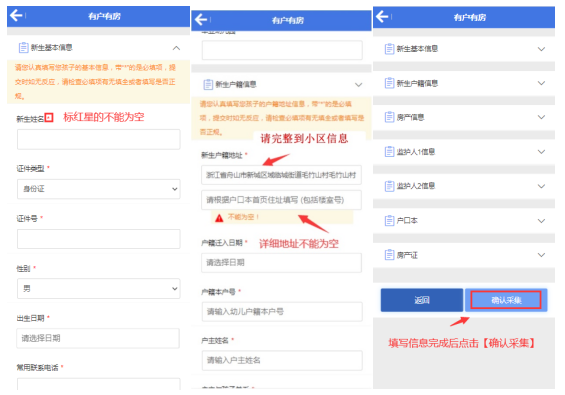Click the 返回 button
This screenshot has width=565, height=395.
pyautogui.click(x=422, y=300)
